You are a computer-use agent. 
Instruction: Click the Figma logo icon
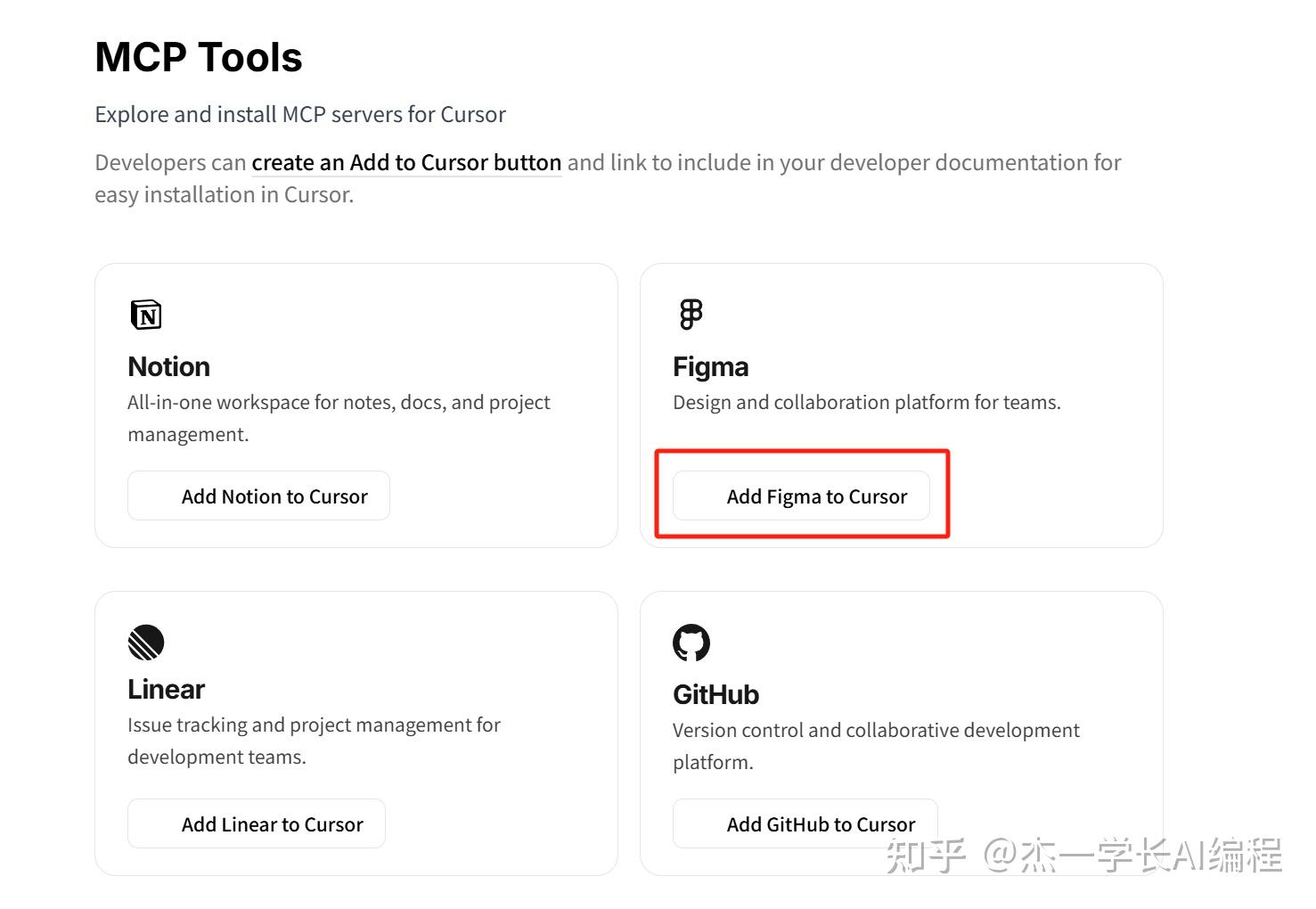[691, 315]
